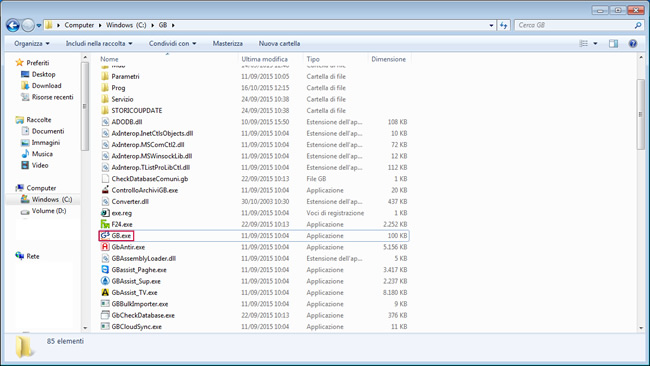
Task: Select the Prog folder icon
Action: click(105, 88)
